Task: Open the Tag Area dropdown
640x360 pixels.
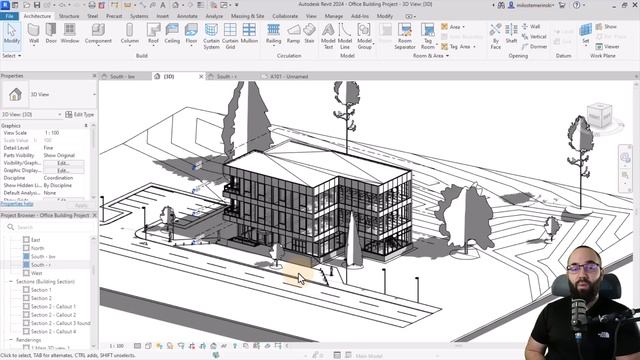Action: coord(474,47)
